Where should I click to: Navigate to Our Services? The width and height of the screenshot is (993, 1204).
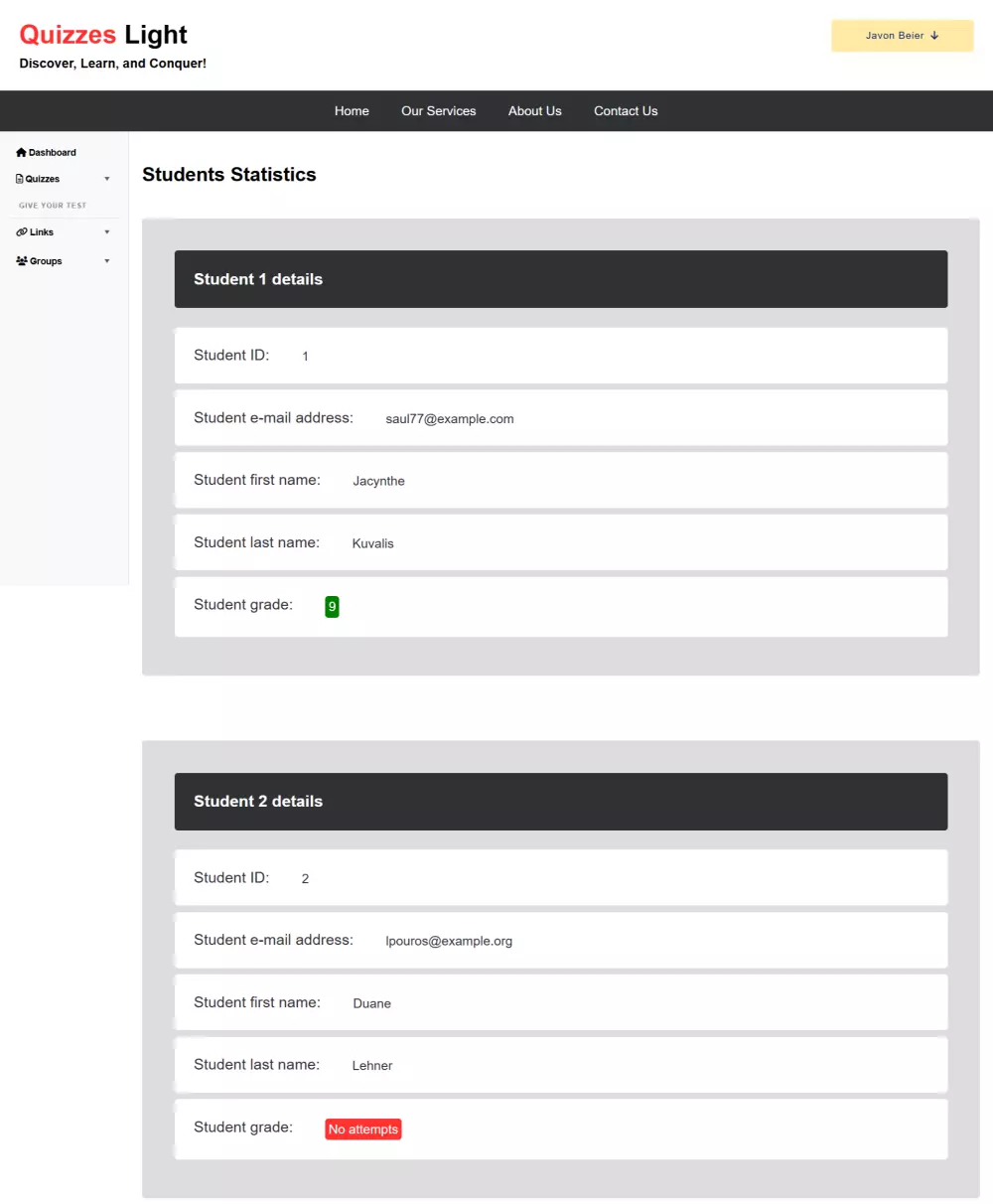click(x=438, y=110)
